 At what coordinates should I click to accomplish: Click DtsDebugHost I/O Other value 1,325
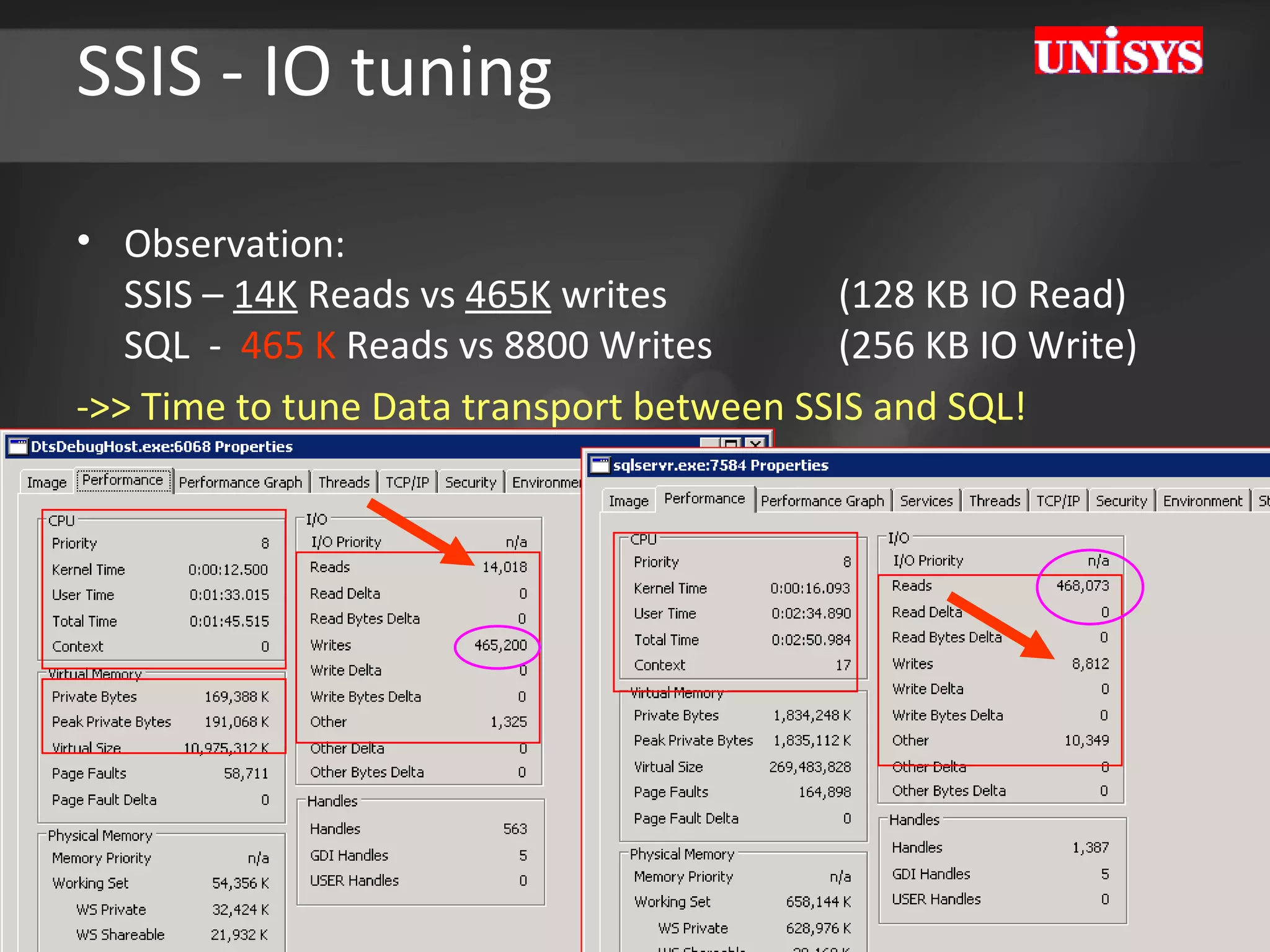pos(508,722)
